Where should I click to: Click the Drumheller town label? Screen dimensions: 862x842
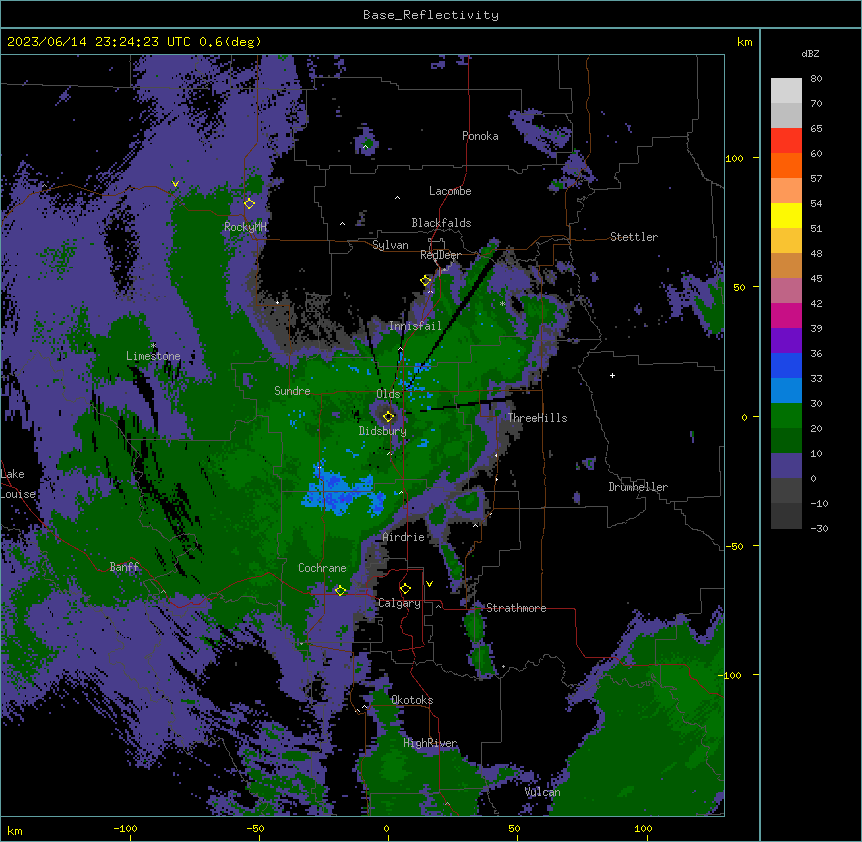coord(638,487)
